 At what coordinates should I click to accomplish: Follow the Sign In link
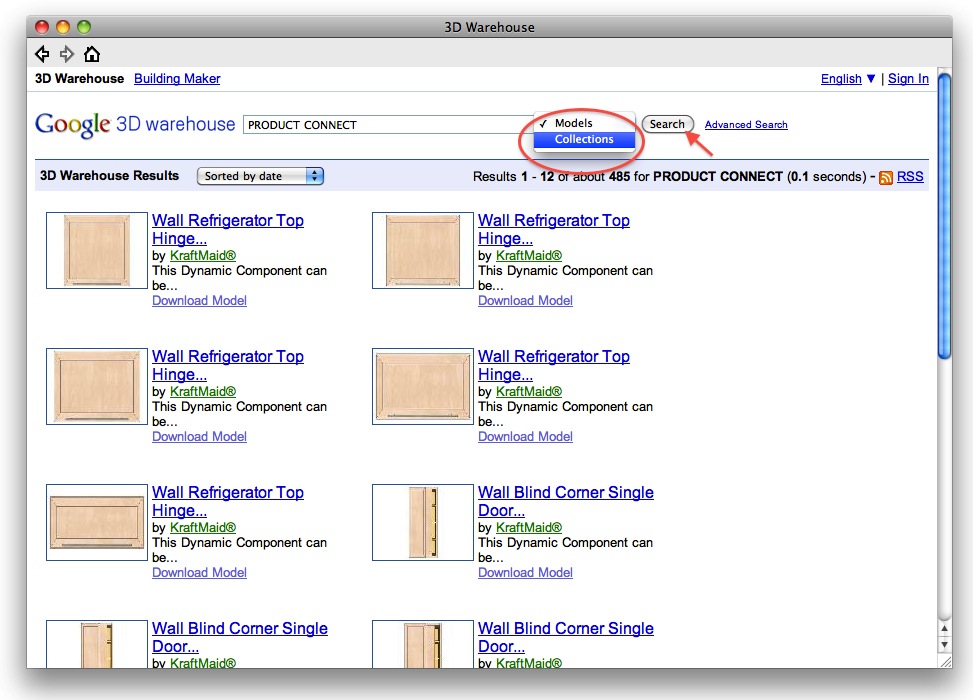click(x=908, y=79)
